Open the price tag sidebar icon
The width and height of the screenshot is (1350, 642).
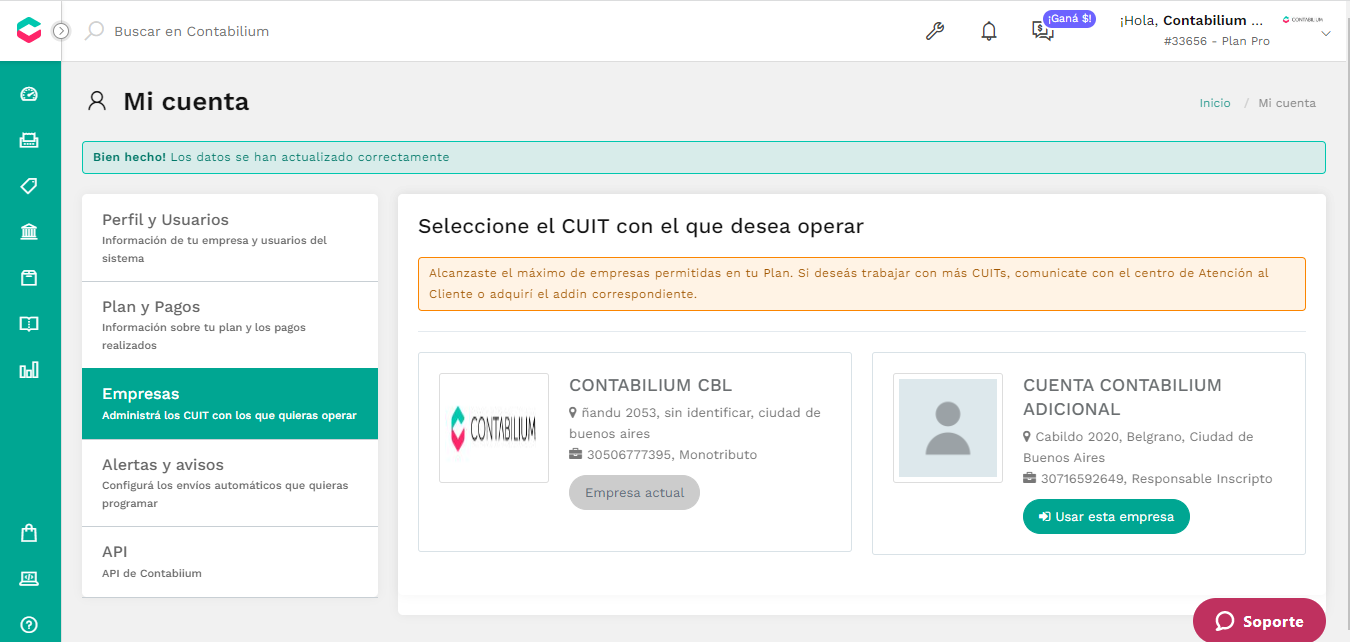click(x=29, y=186)
